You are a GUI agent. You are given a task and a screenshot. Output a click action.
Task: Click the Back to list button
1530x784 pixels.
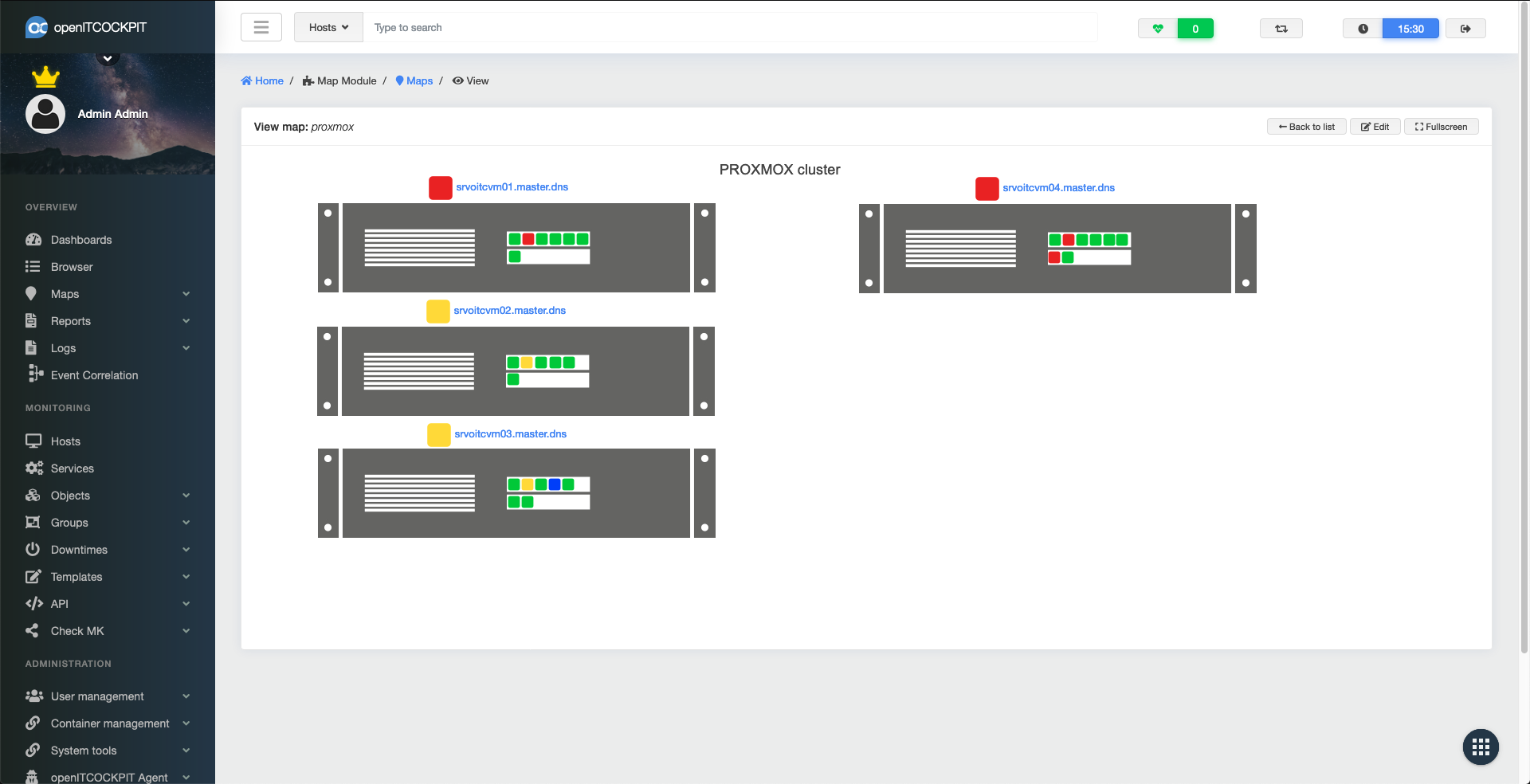click(1307, 127)
